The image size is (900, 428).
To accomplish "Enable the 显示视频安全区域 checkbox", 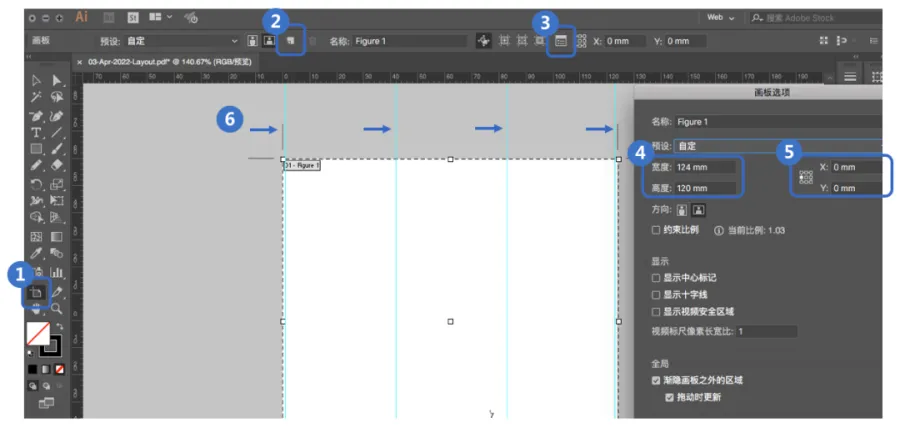I will [x=655, y=312].
